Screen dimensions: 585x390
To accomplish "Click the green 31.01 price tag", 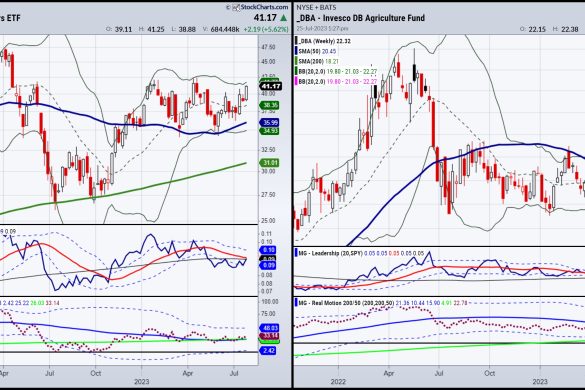I will [270, 163].
